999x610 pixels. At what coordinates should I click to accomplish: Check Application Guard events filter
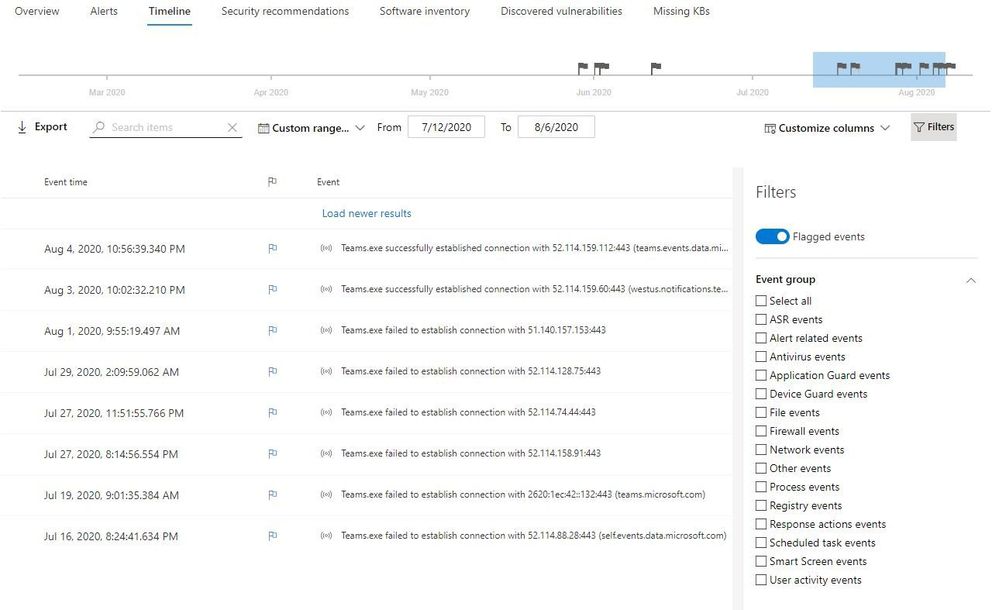pyautogui.click(x=761, y=375)
